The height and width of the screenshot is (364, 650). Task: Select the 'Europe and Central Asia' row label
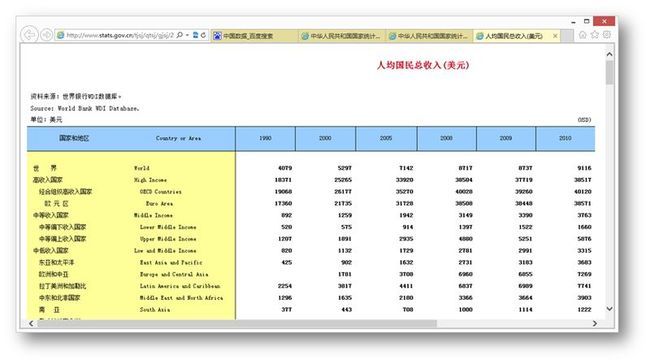(174, 274)
